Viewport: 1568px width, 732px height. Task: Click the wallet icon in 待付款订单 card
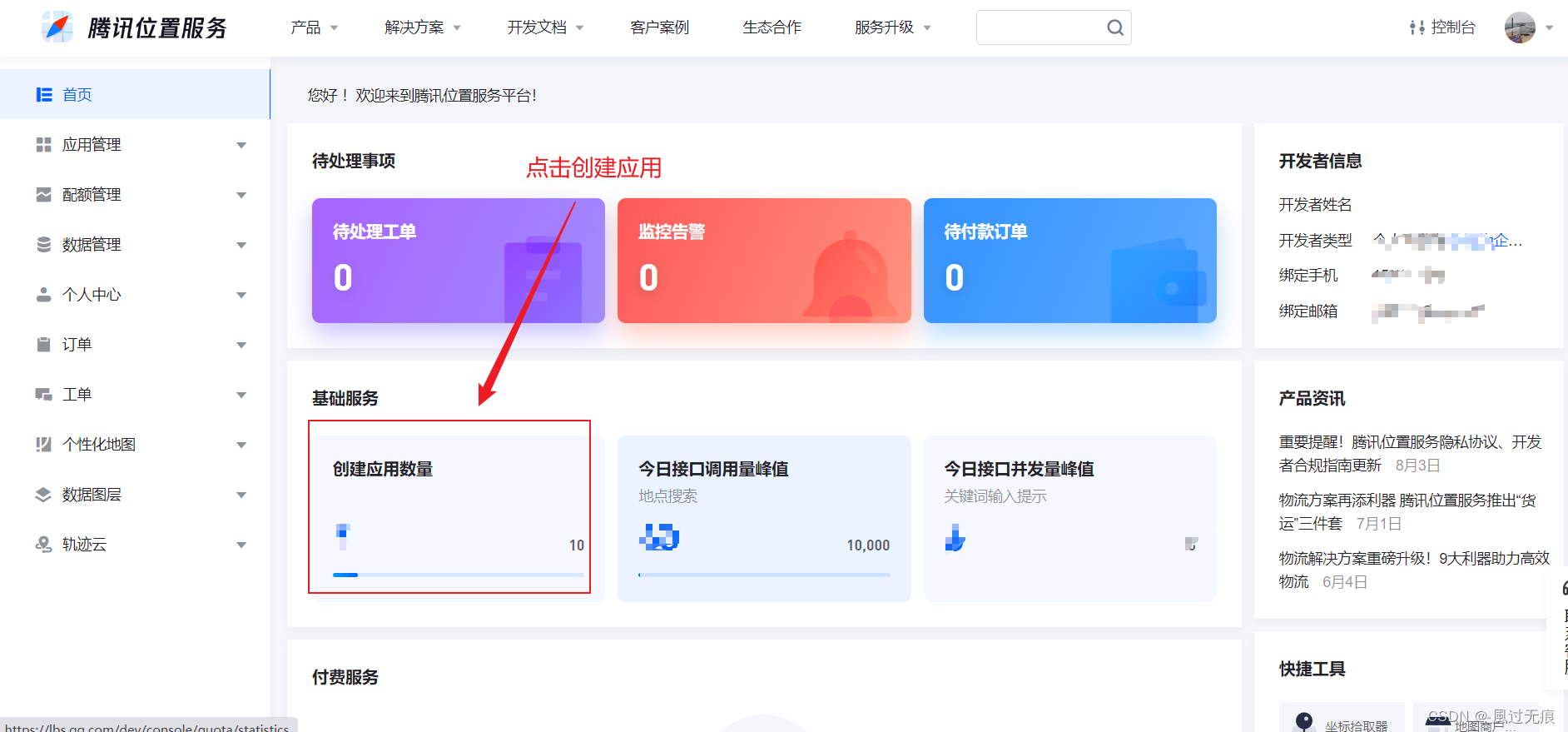1159,281
